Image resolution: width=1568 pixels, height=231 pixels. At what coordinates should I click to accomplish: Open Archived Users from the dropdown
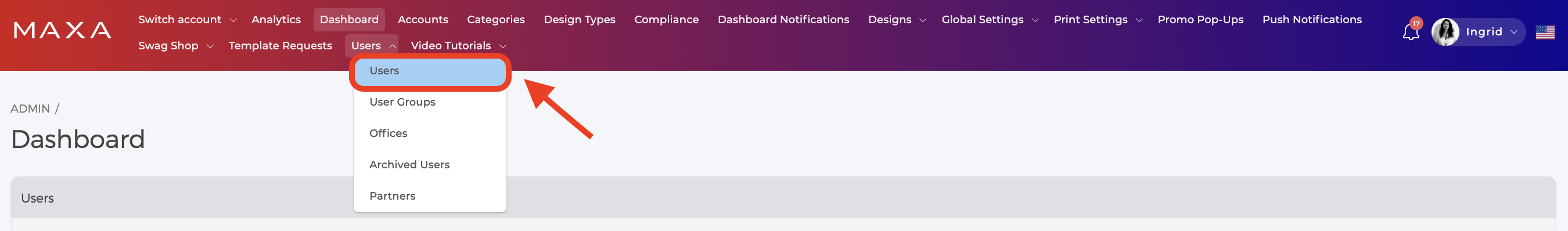click(430, 165)
